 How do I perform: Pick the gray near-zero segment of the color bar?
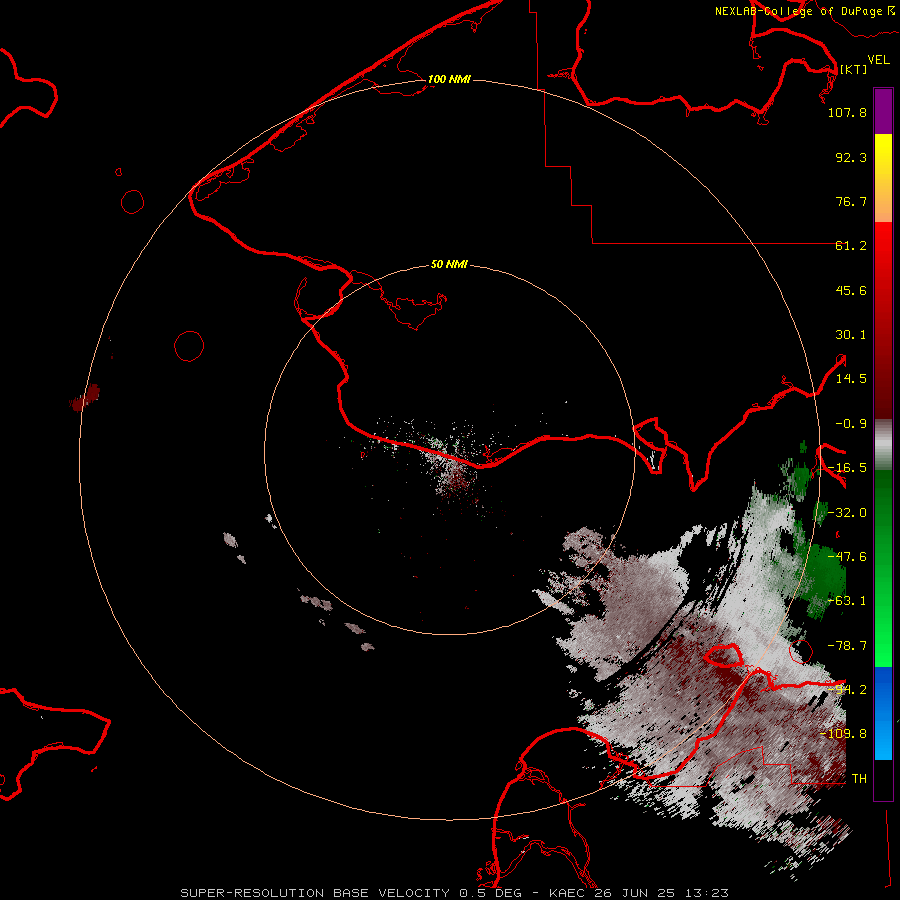coord(883,444)
